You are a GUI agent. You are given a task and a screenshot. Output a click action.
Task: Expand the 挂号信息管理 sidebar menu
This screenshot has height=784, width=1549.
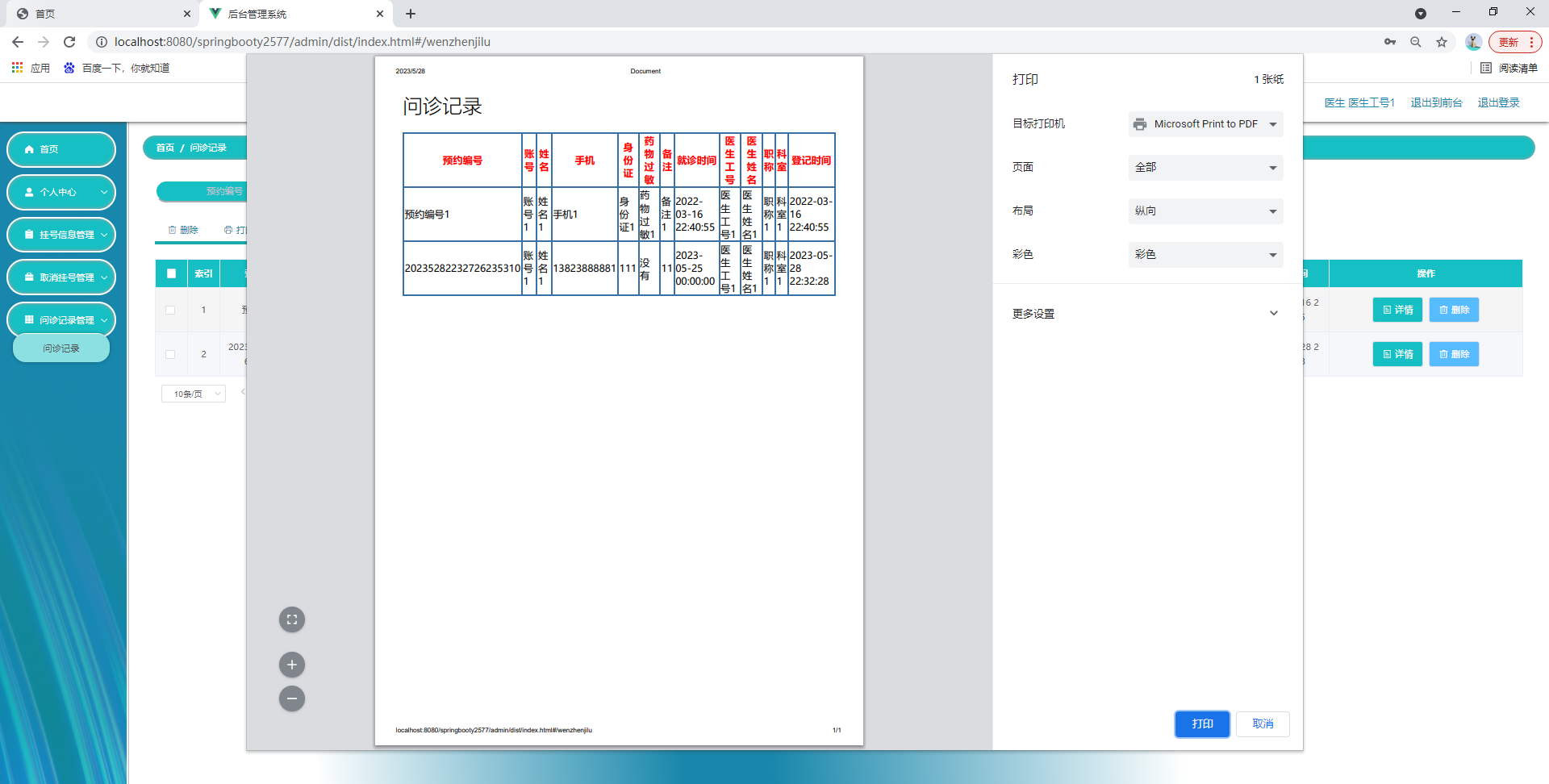(x=61, y=235)
